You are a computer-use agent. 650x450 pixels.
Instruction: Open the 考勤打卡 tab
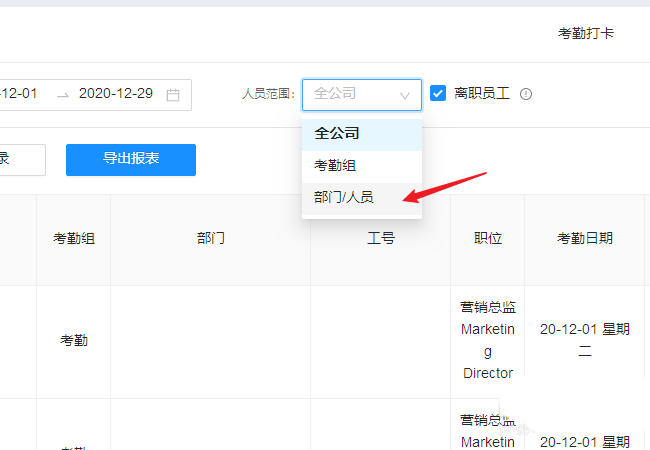[x=585, y=33]
